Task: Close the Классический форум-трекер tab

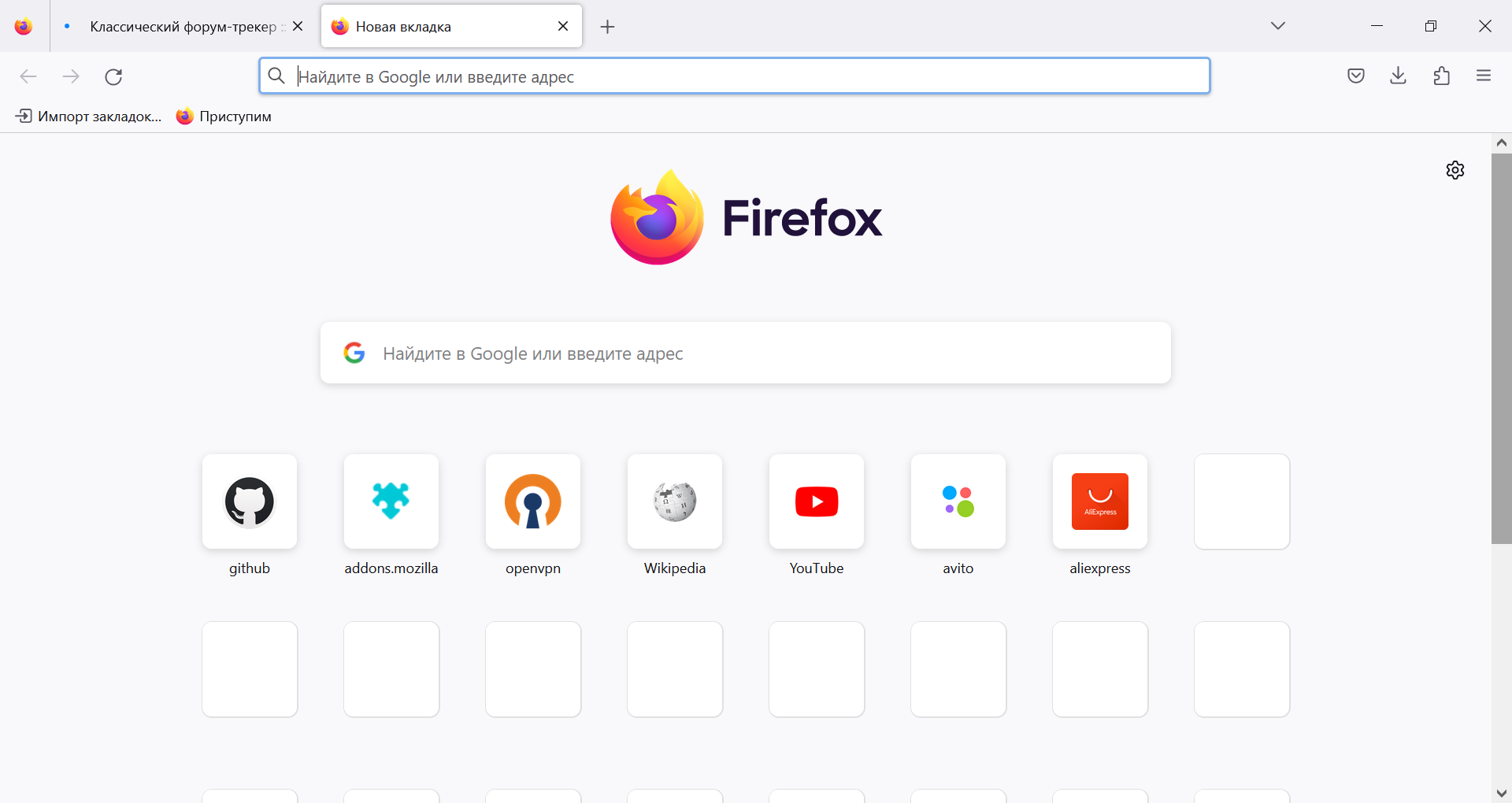Action: click(x=298, y=26)
